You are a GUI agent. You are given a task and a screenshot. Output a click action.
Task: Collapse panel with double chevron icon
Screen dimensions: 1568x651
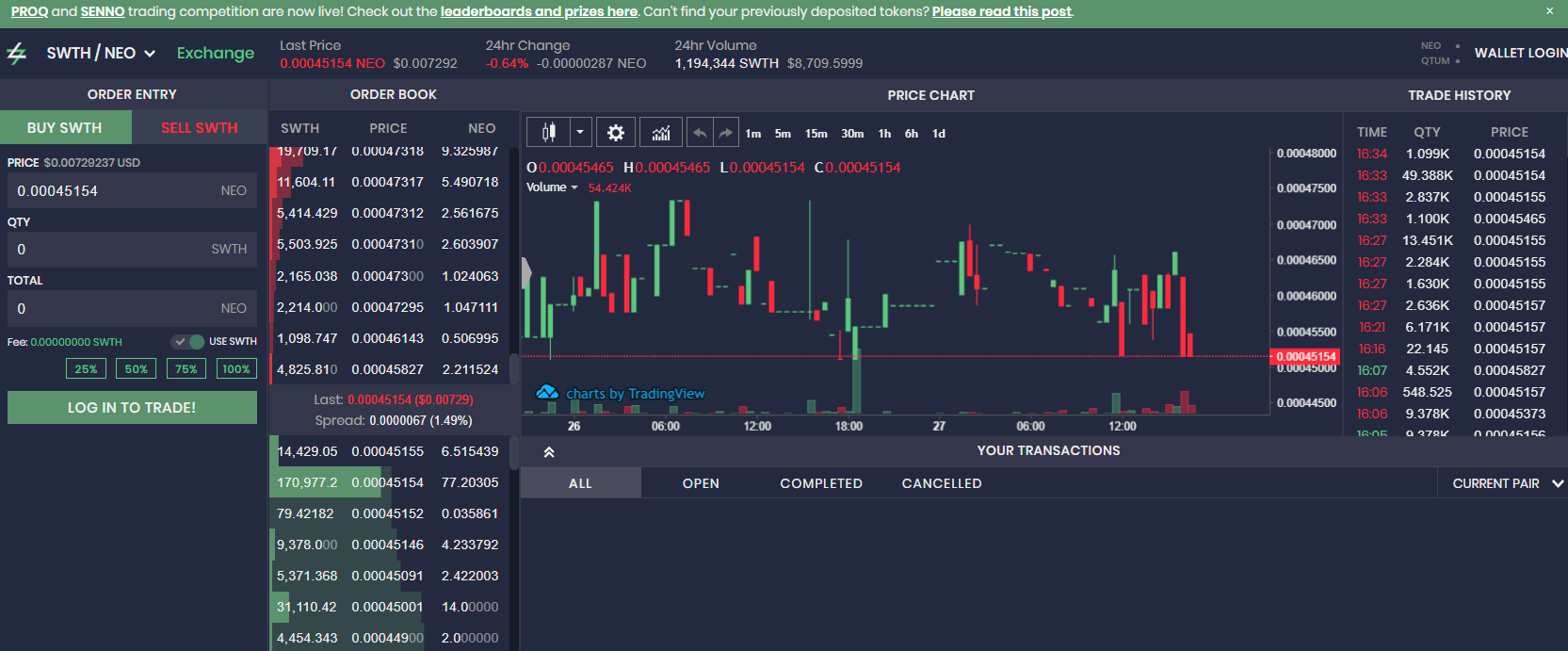[549, 452]
